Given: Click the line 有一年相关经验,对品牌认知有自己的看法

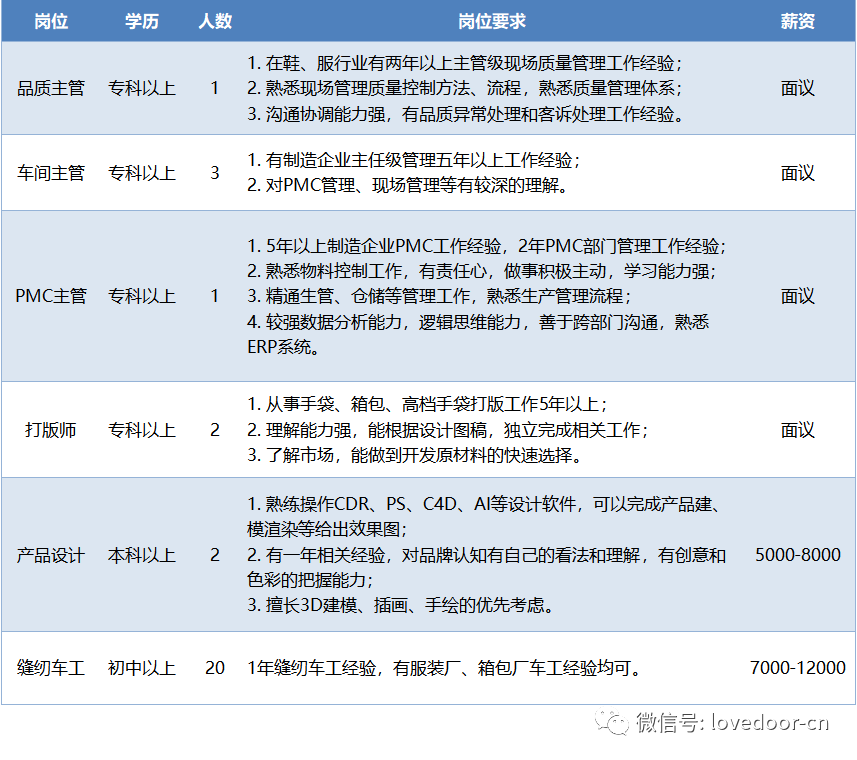Looking at the screenshot, I should point(486,555).
